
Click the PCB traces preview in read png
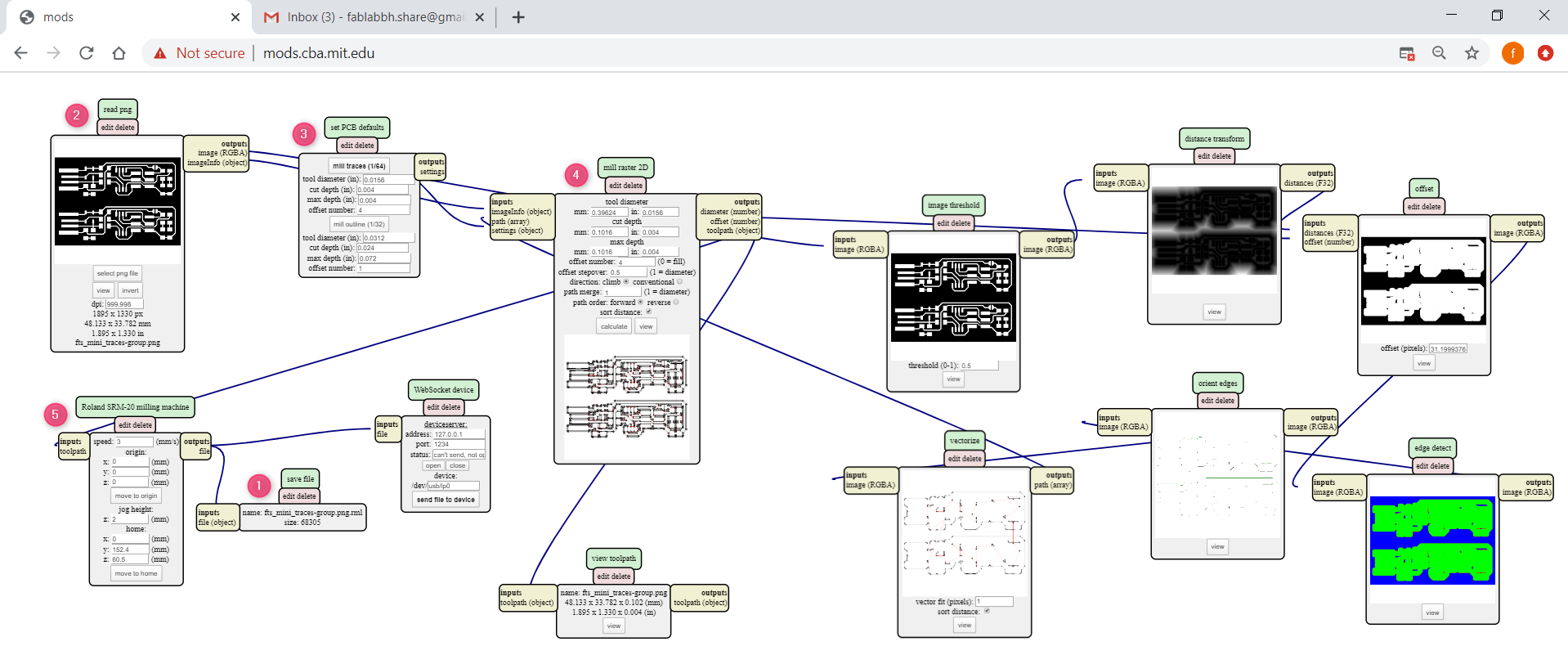click(x=118, y=201)
